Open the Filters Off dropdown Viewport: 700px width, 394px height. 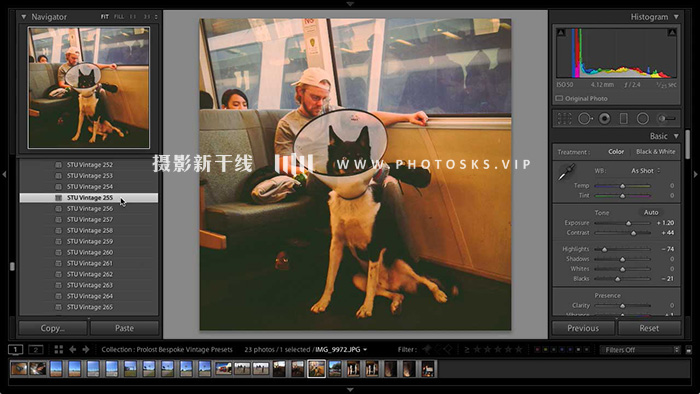coord(641,350)
